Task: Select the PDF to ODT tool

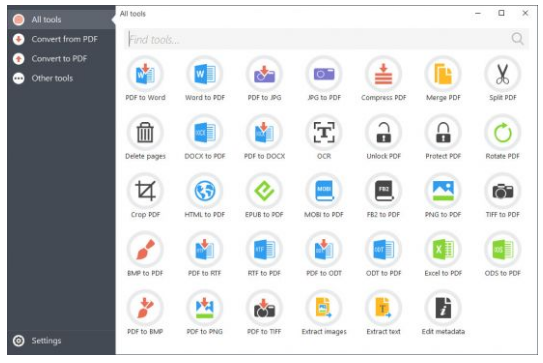Action: click(x=324, y=249)
